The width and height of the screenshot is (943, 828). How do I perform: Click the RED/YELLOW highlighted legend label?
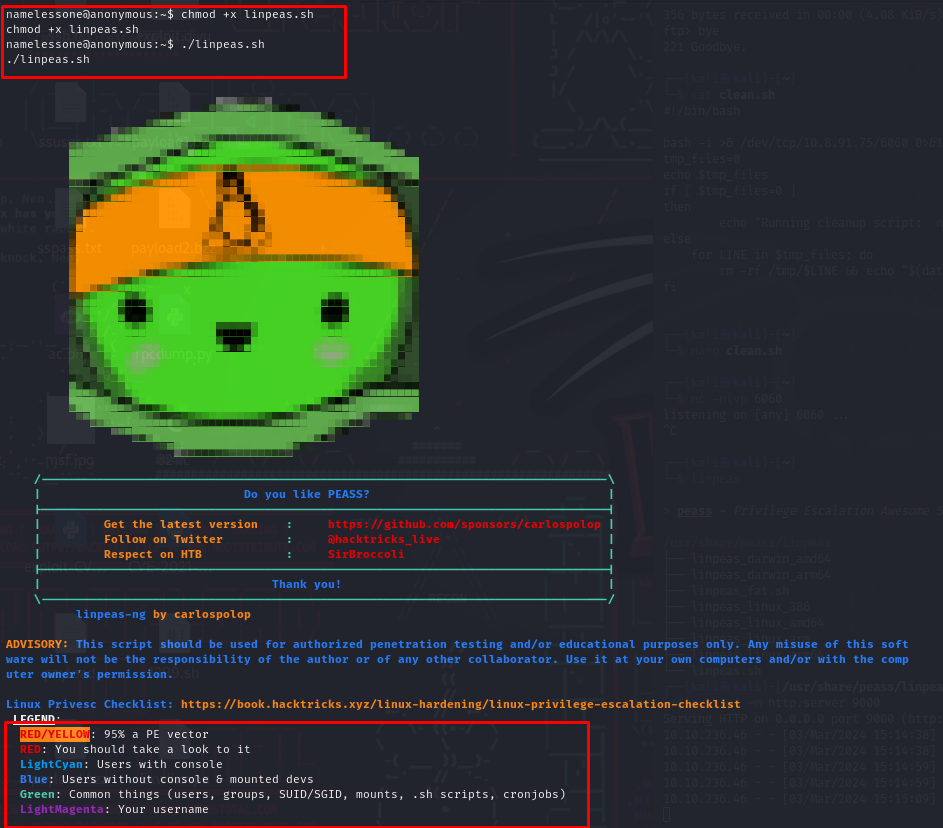[x=55, y=734]
